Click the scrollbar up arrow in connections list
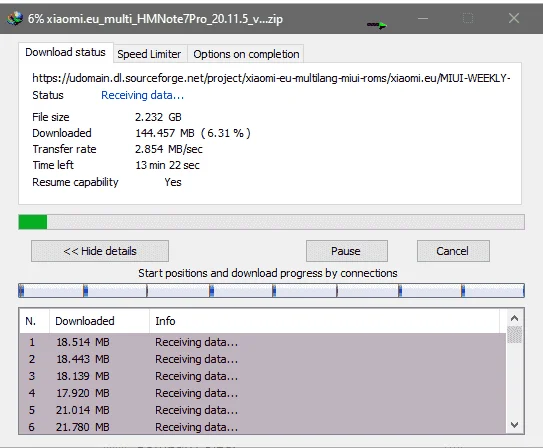 coord(514,318)
